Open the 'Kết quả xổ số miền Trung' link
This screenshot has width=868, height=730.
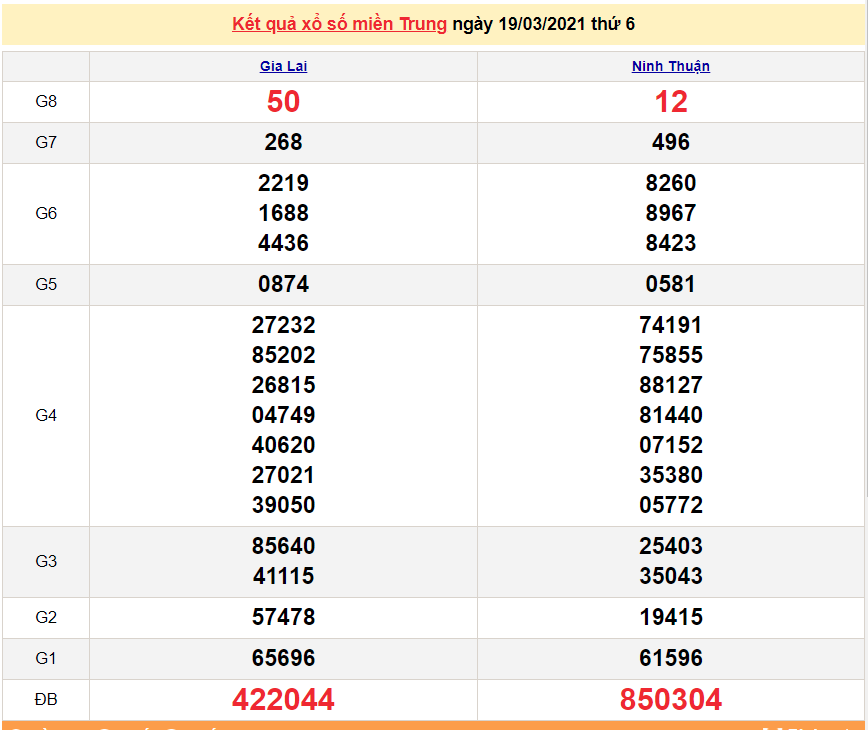click(339, 24)
